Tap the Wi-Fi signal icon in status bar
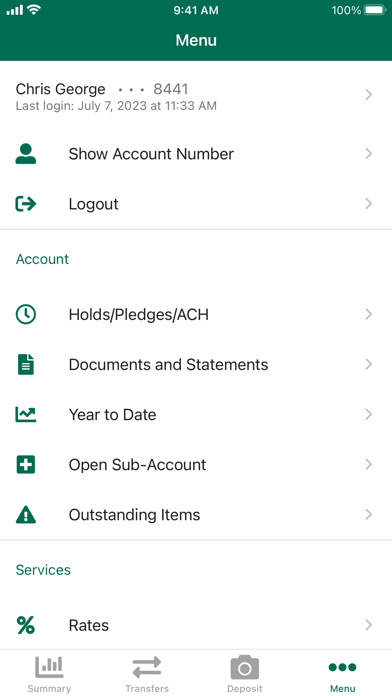 (34, 10)
